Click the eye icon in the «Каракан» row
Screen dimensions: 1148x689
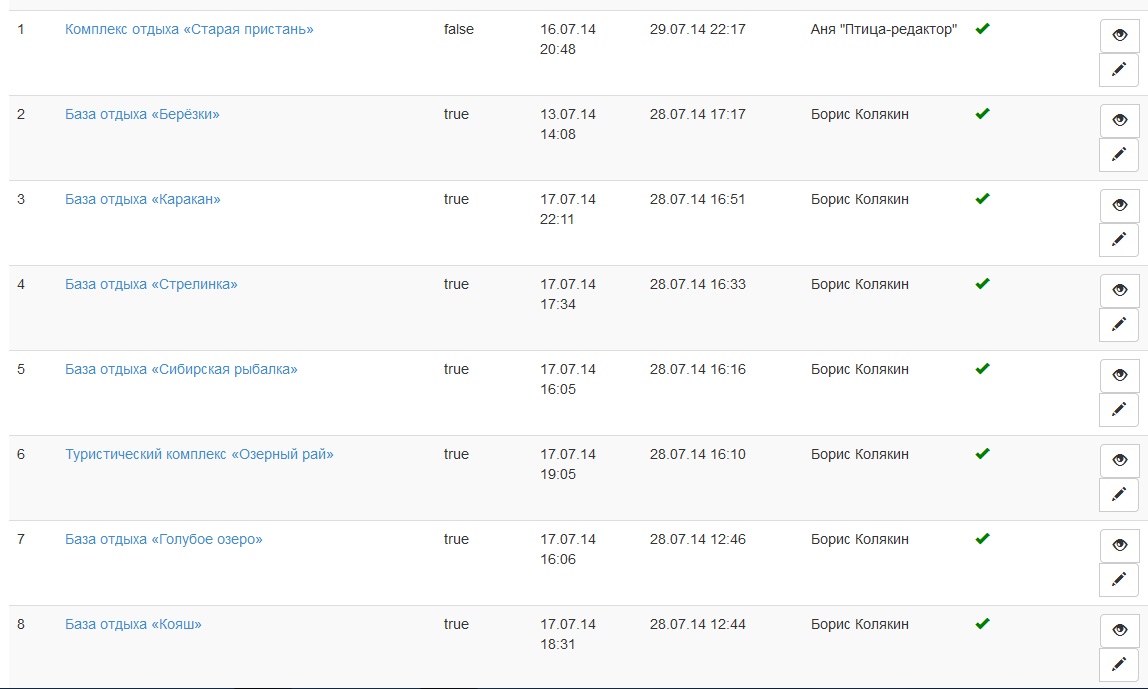(x=1119, y=205)
